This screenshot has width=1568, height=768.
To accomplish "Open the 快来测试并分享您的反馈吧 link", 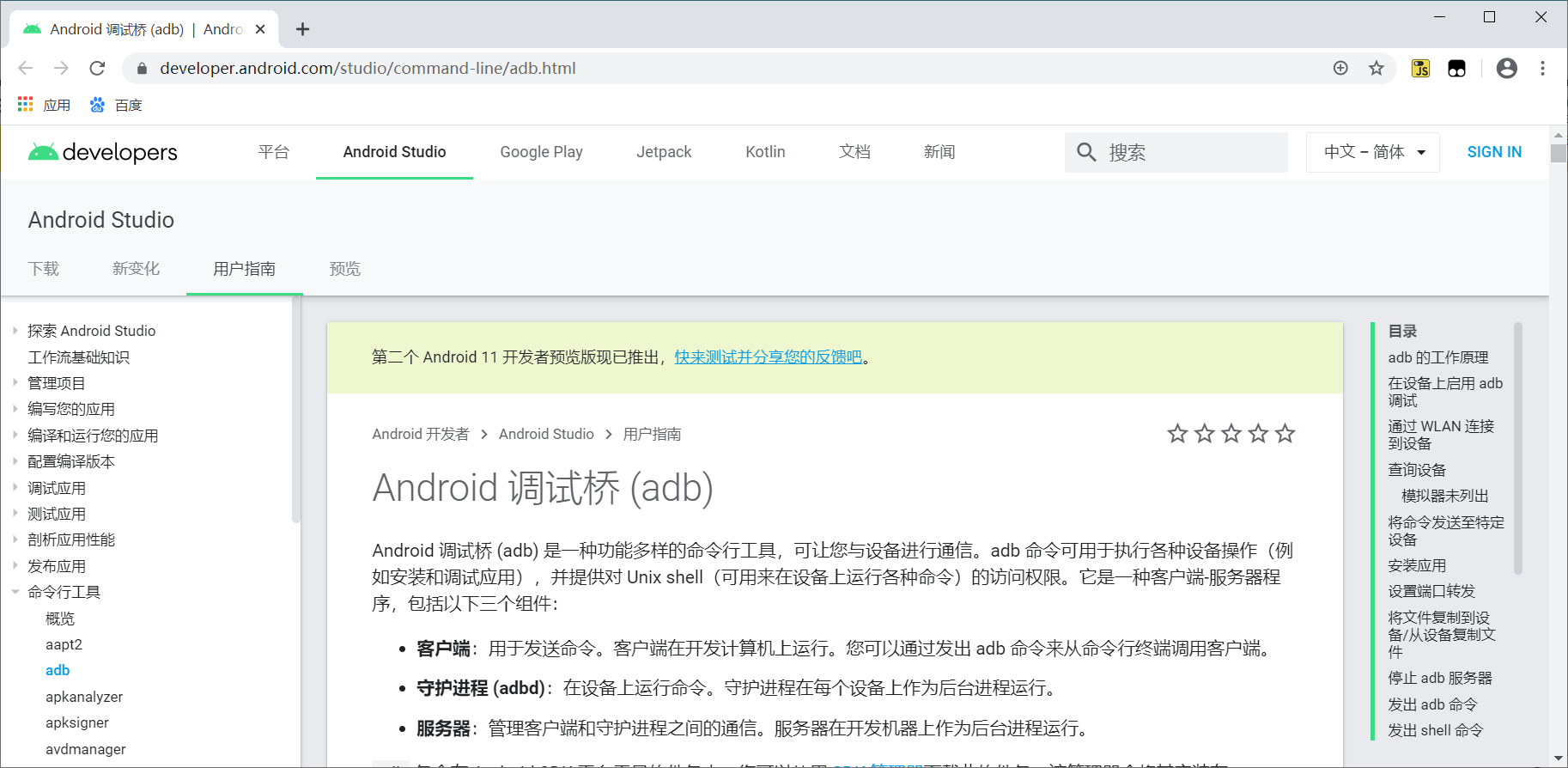I will pyautogui.click(x=768, y=357).
